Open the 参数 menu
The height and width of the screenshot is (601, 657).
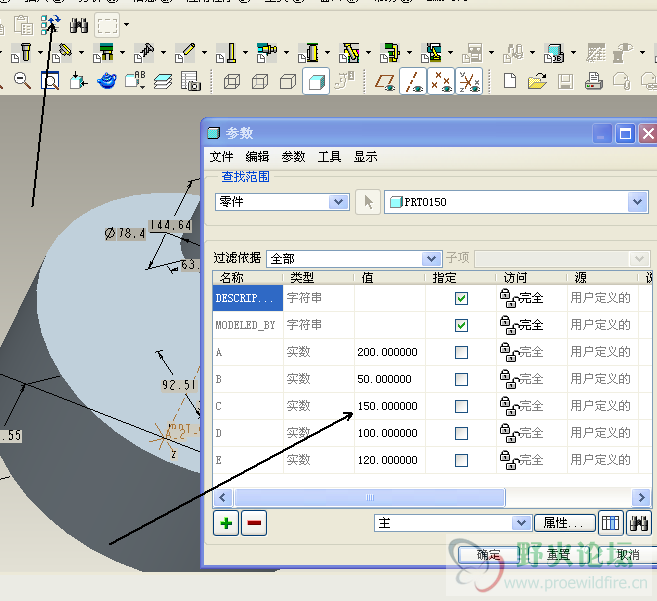293,157
